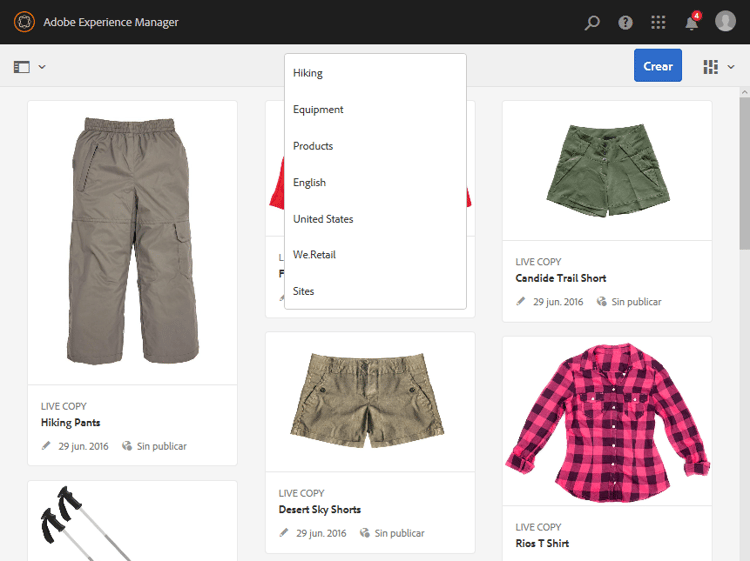Expand the view switcher dropdown chevron
Viewport: 750px width, 561px height.
(x=731, y=67)
